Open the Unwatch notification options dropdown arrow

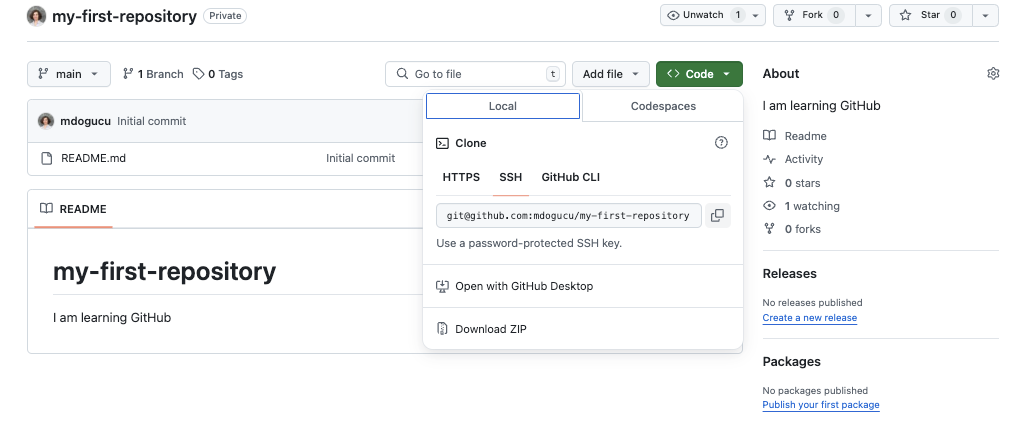coord(756,15)
